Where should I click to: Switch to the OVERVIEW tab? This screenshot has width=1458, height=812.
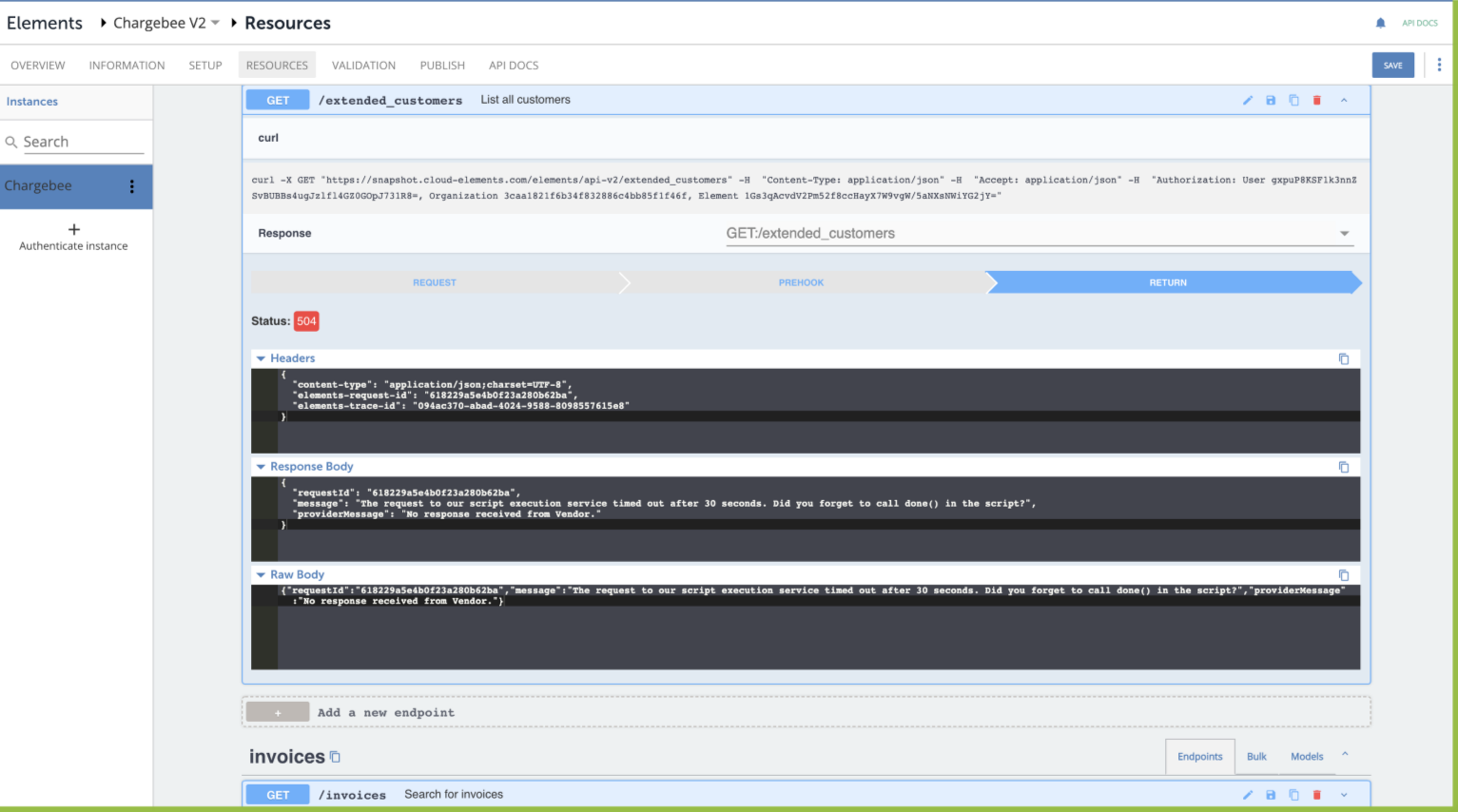point(38,66)
